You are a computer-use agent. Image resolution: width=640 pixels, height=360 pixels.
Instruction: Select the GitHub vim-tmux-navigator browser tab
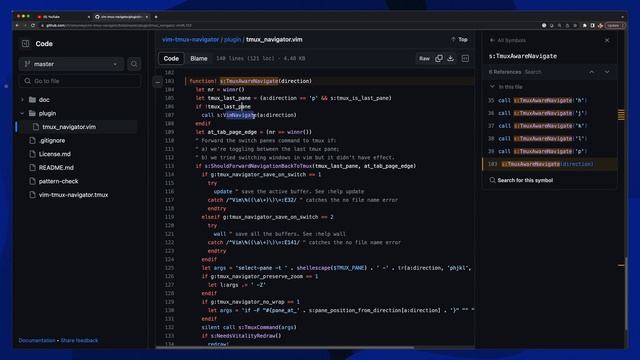click(x=121, y=17)
